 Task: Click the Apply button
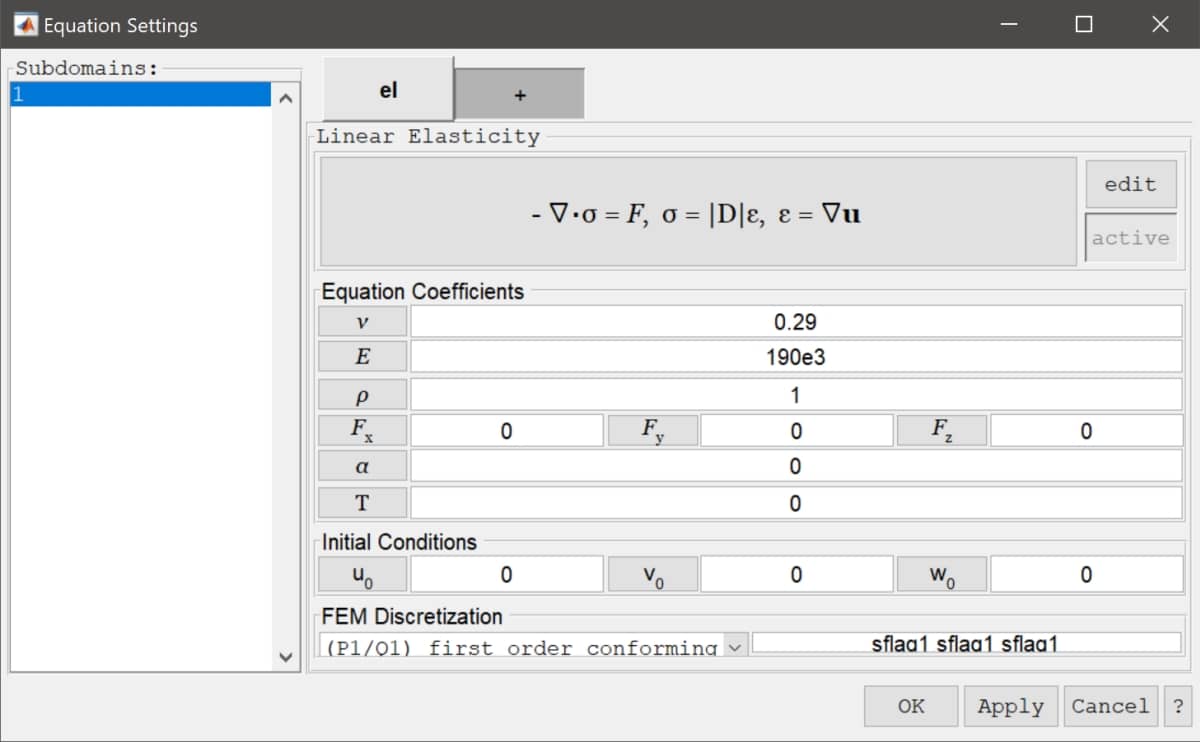[x=1010, y=706]
